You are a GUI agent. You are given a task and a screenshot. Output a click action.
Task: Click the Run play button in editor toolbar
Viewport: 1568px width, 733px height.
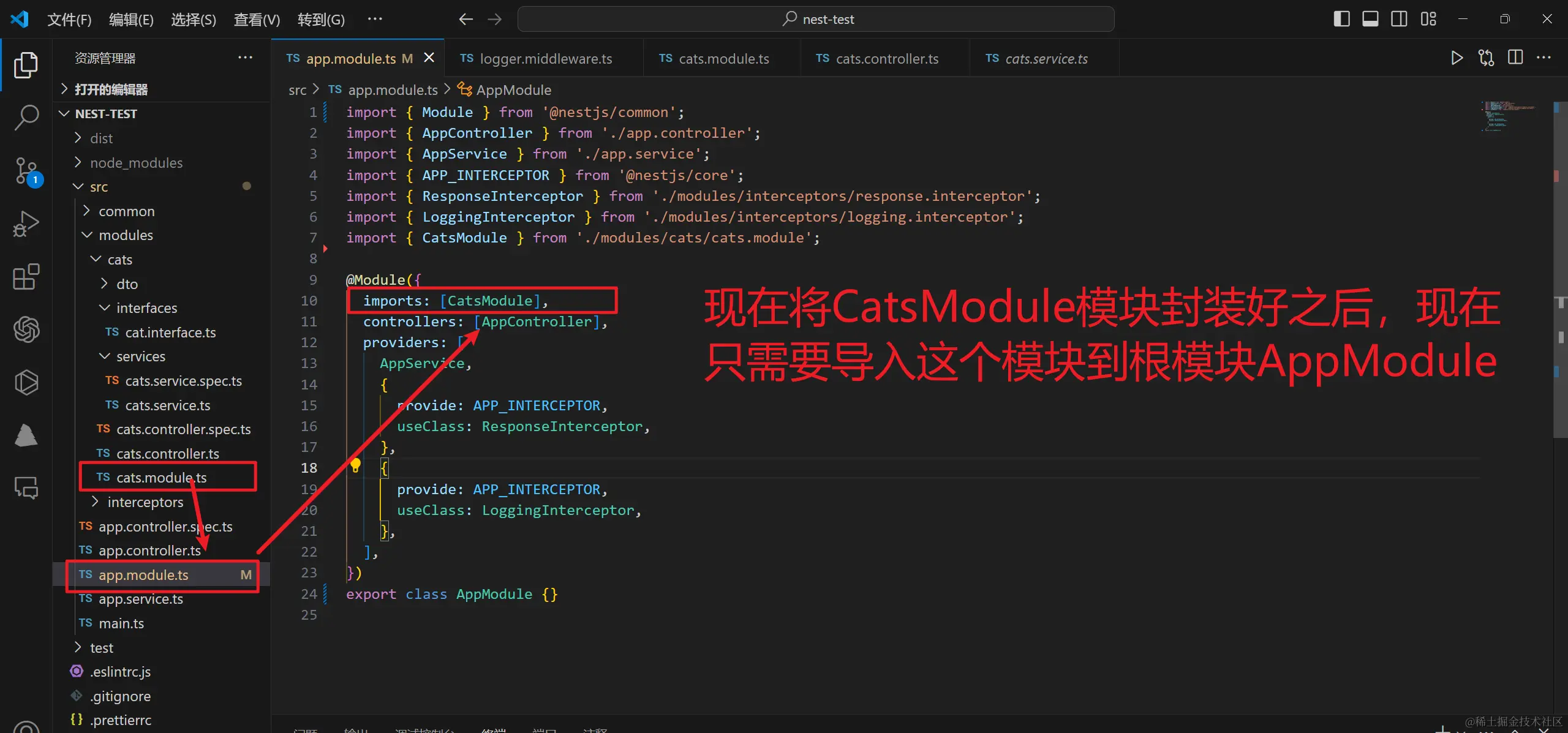tap(1457, 58)
